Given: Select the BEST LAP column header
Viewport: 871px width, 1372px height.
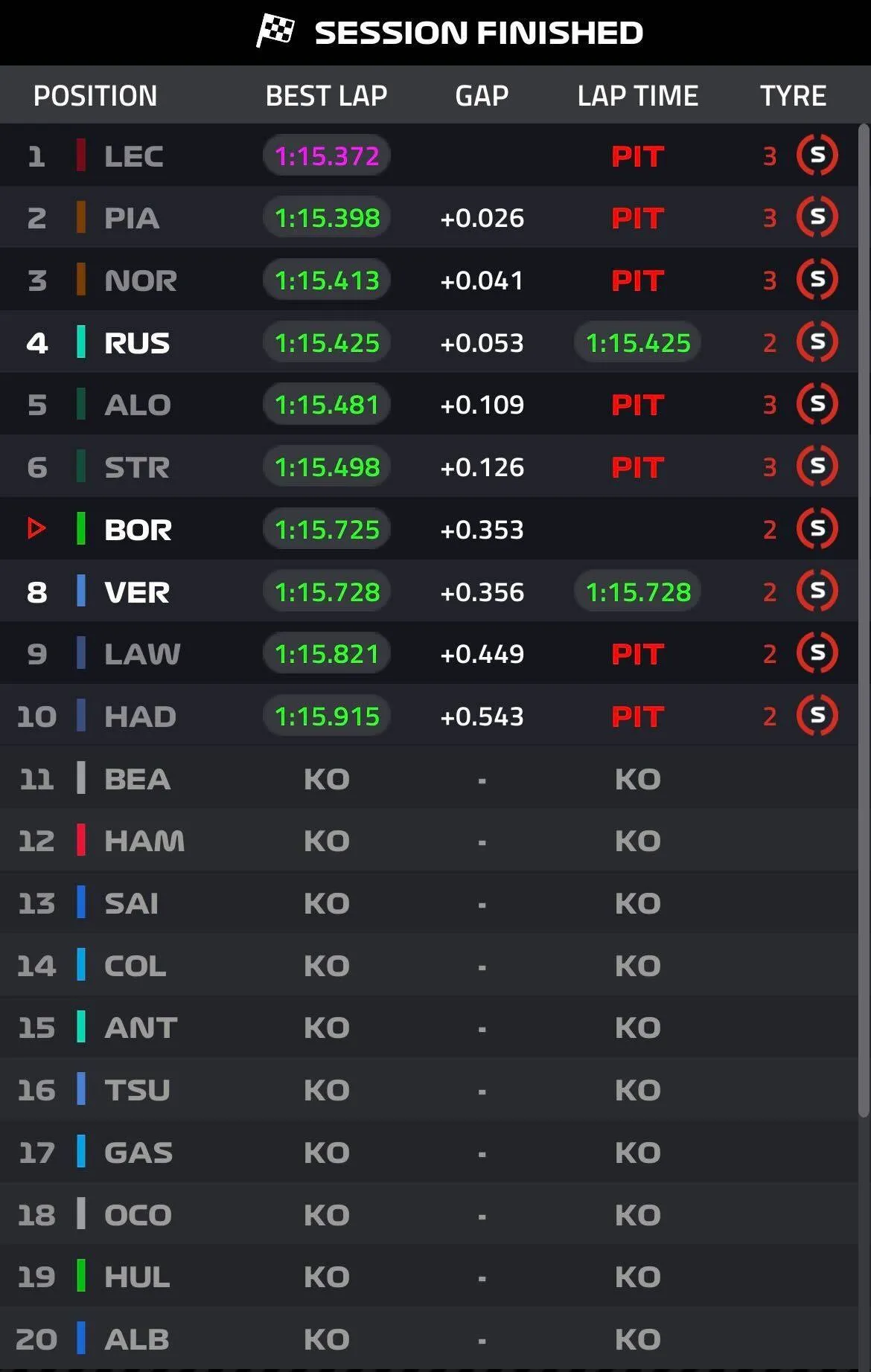Looking at the screenshot, I should pyautogui.click(x=326, y=95).
